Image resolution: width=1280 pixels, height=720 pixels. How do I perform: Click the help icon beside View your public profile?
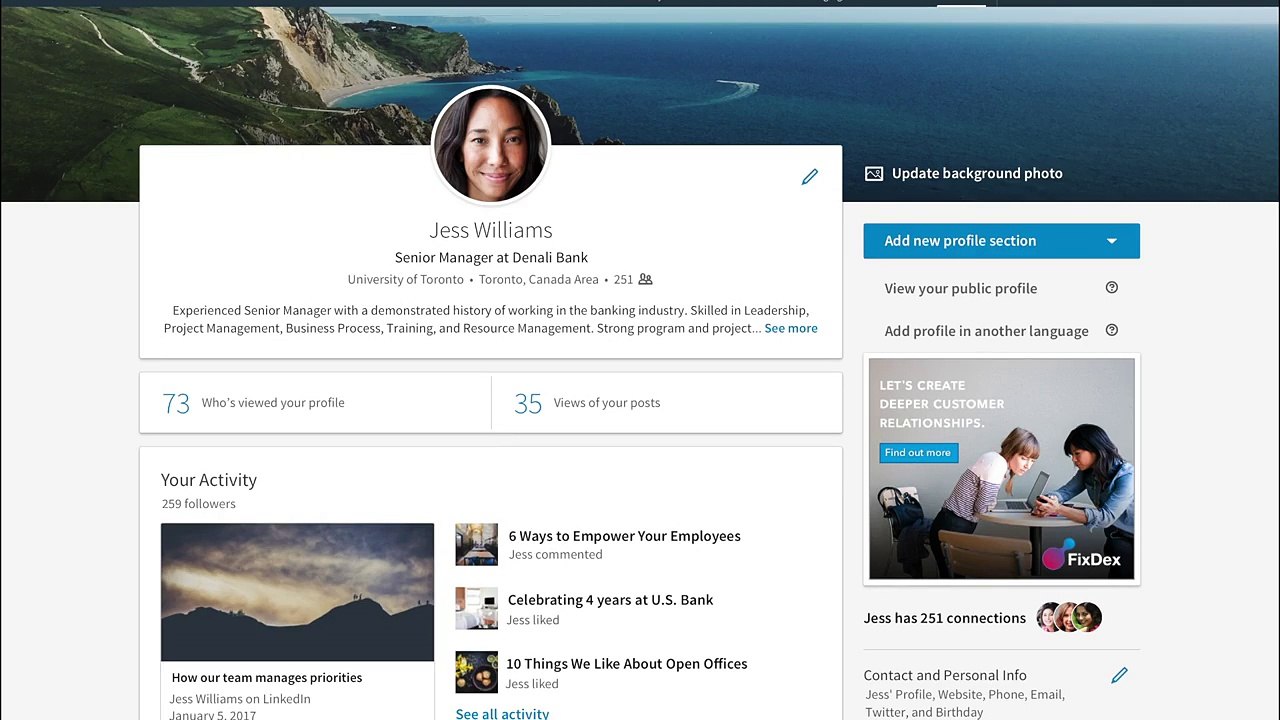[x=1111, y=288]
